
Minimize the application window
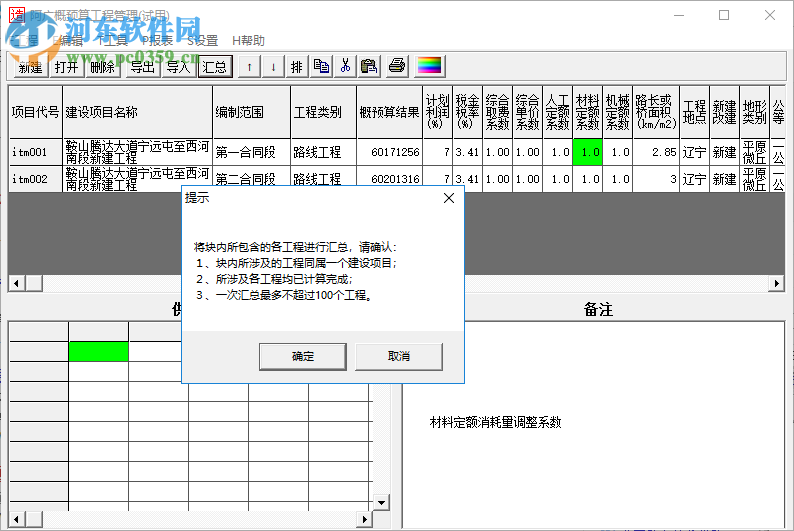point(679,15)
